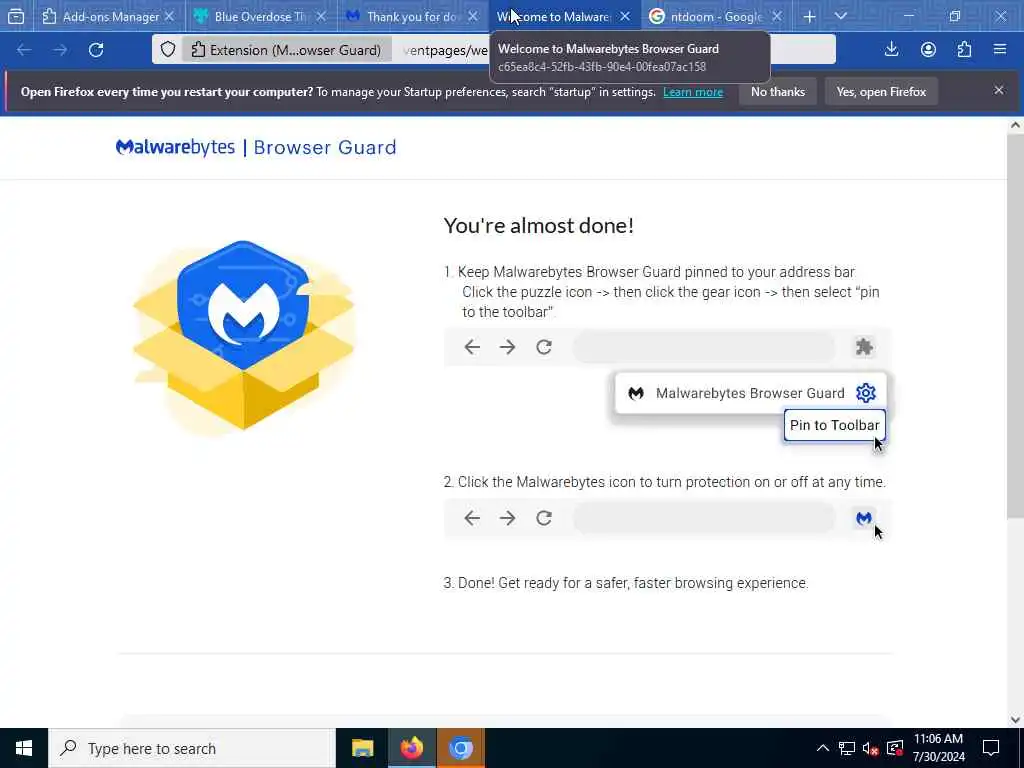Show hidden system tray icons
The image size is (1024, 768).
tap(823, 748)
